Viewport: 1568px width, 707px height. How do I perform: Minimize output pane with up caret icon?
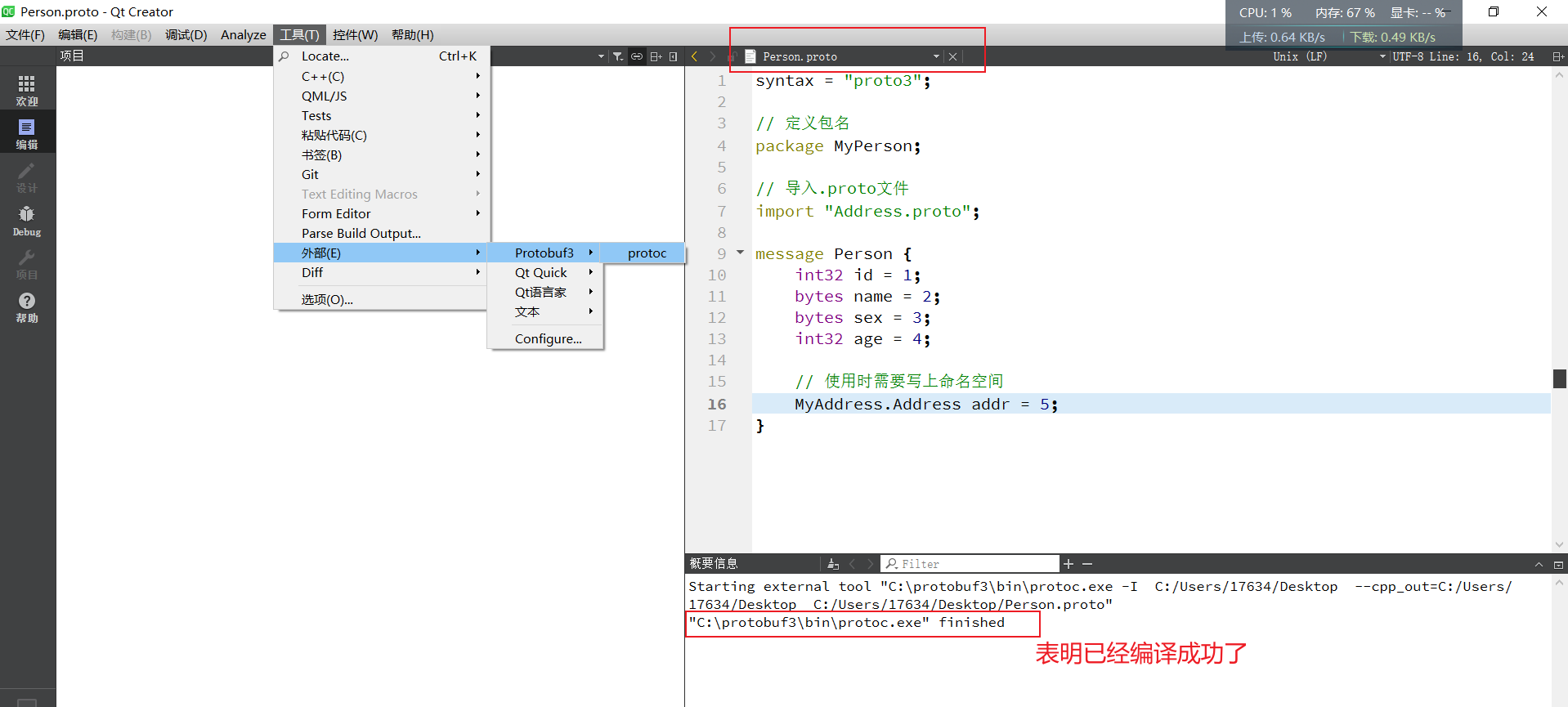pos(1539,564)
